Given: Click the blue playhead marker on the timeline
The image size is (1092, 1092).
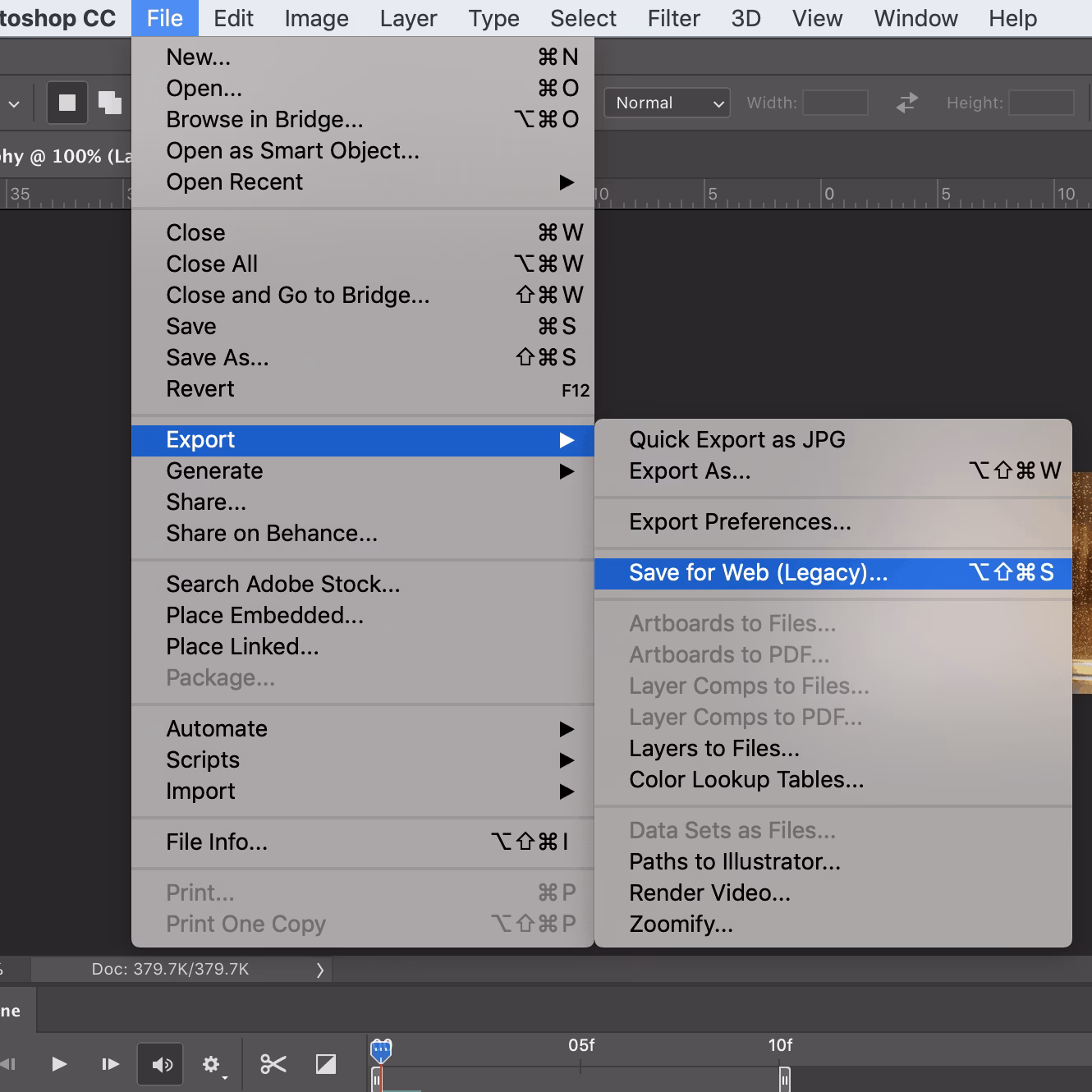Looking at the screenshot, I should point(380,1048).
